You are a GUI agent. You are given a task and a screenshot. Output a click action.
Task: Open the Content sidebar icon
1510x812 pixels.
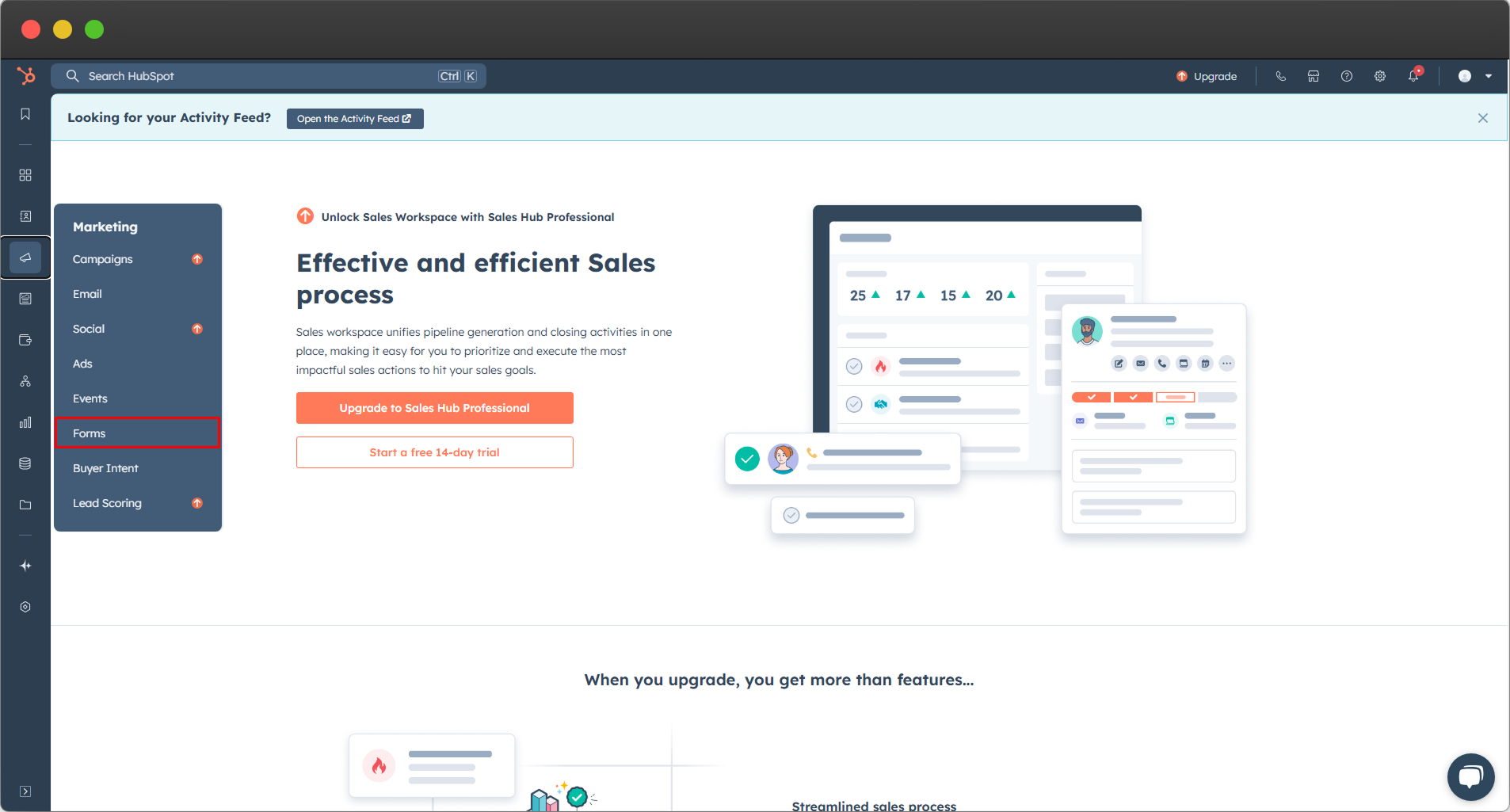pos(25,299)
